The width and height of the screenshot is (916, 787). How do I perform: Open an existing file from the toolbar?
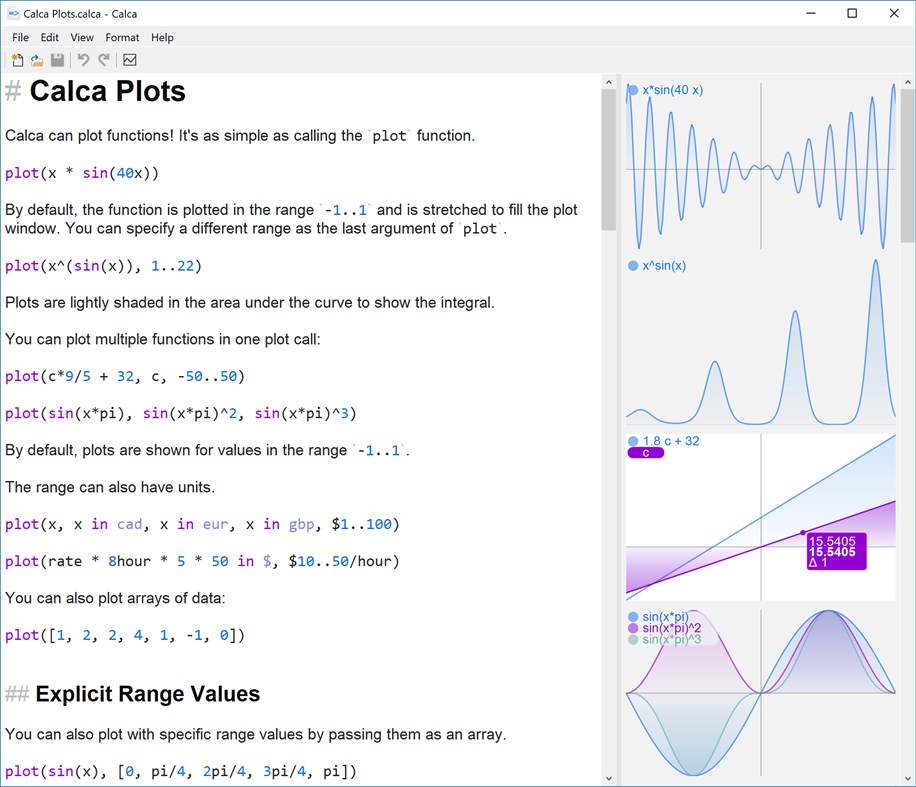point(36,60)
